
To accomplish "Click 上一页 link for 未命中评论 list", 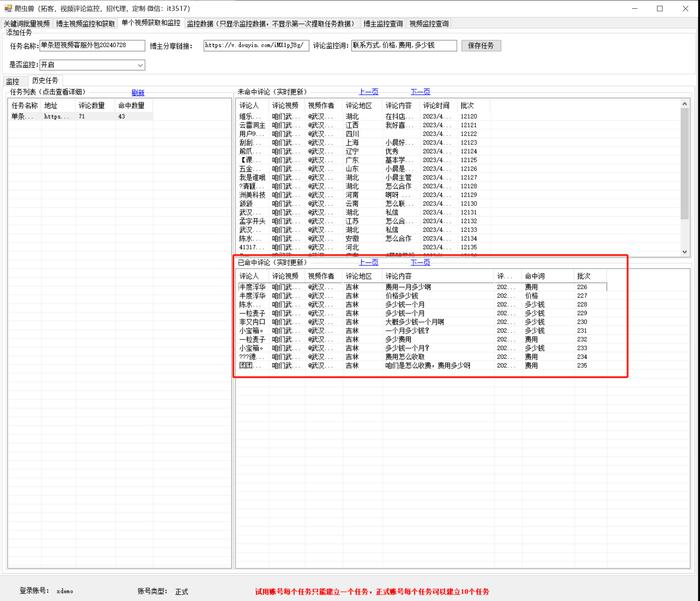I will point(368,92).
